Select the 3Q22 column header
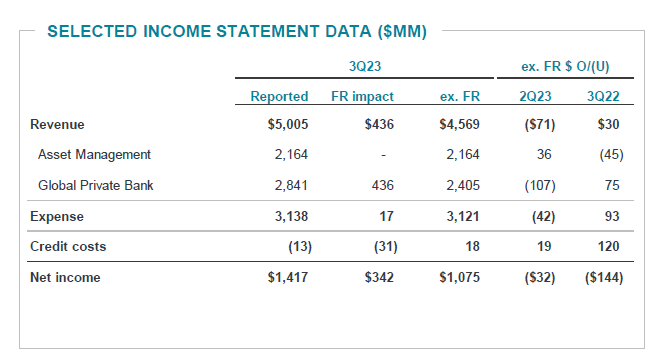 coord(603,96)
